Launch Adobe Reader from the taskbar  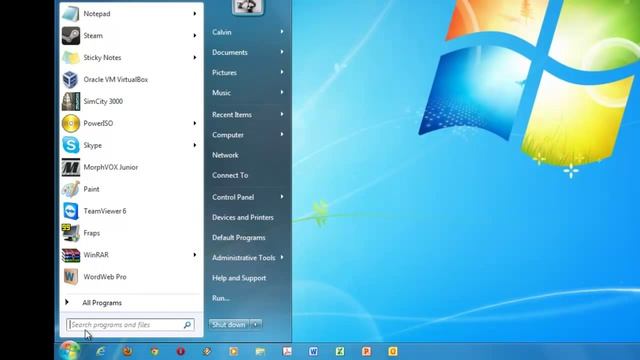coord(287,351)
